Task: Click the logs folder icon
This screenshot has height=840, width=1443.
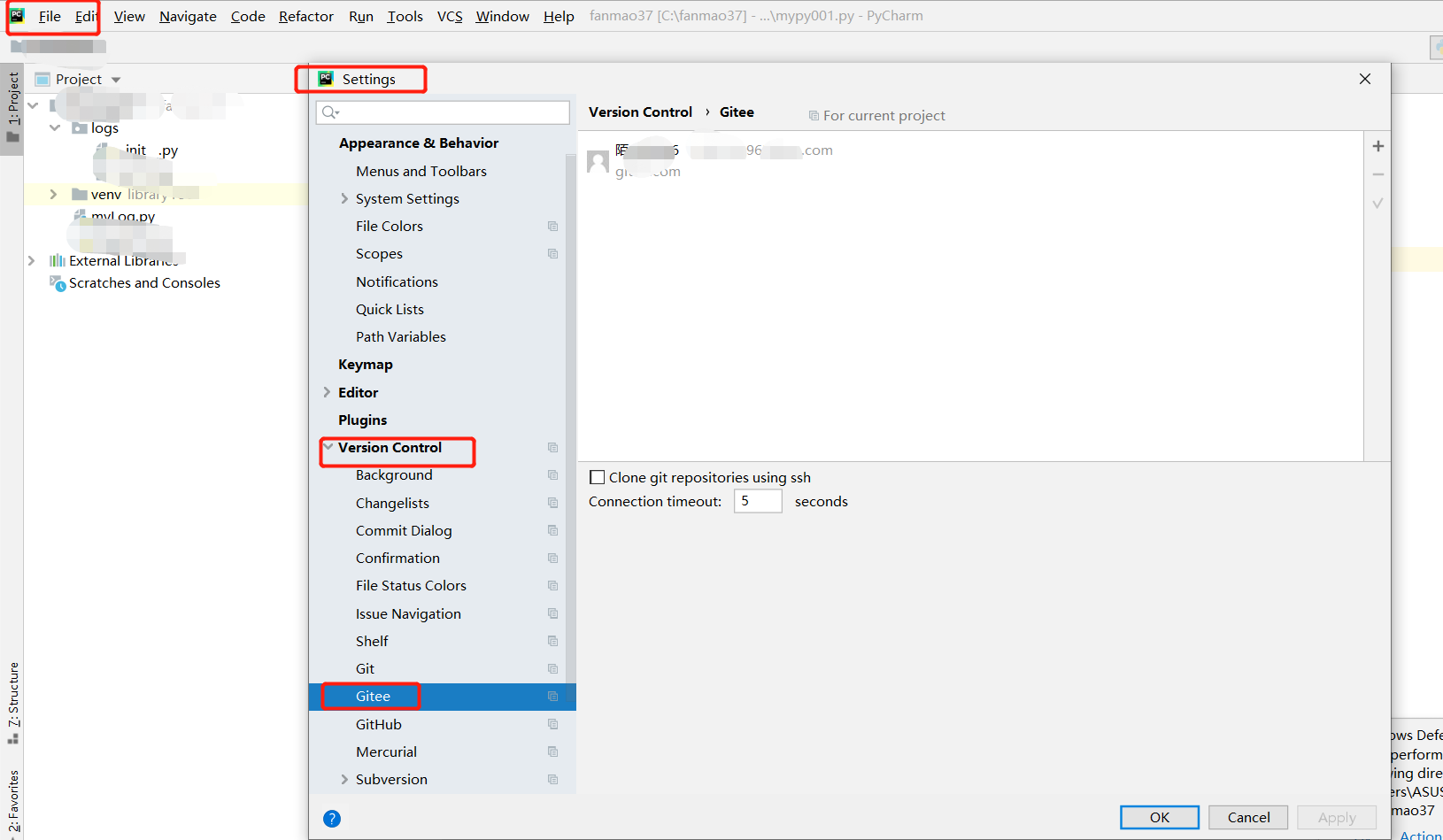Action: 80,127
